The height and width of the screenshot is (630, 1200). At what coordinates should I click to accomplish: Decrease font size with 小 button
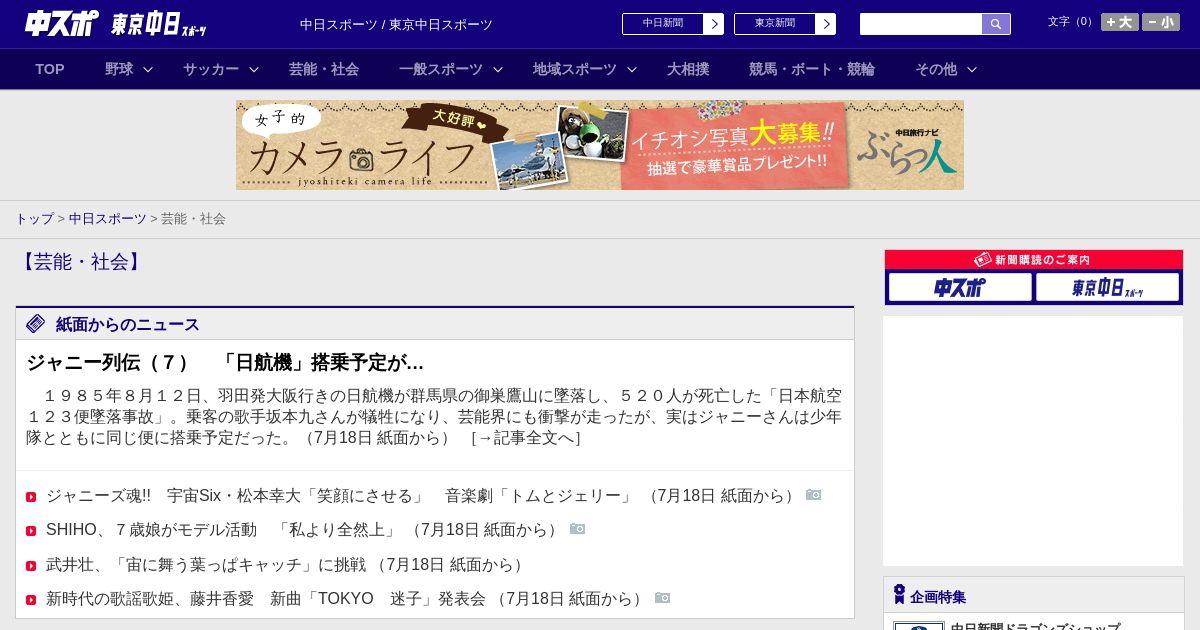1160,22
